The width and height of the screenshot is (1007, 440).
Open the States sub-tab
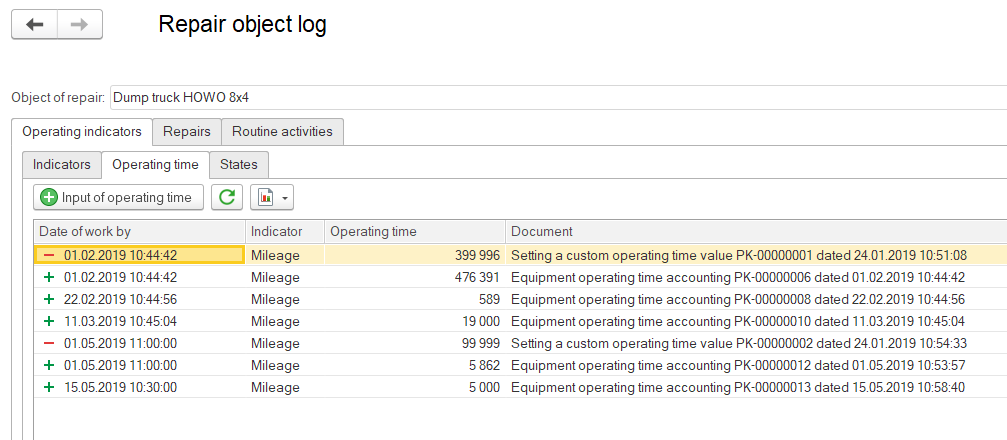click(239, 164)
